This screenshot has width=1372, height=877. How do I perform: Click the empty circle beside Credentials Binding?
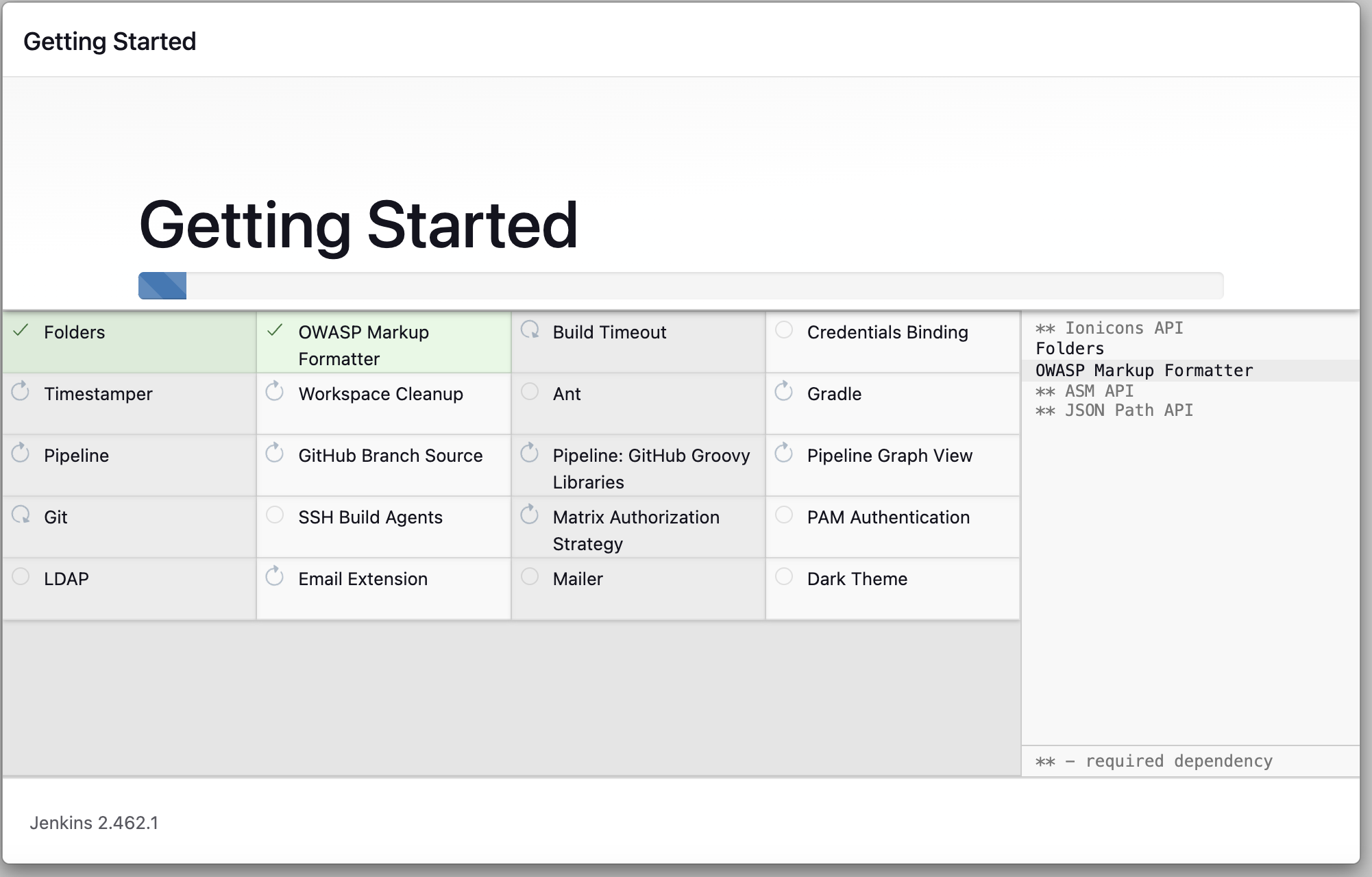[x=784, y=330]
